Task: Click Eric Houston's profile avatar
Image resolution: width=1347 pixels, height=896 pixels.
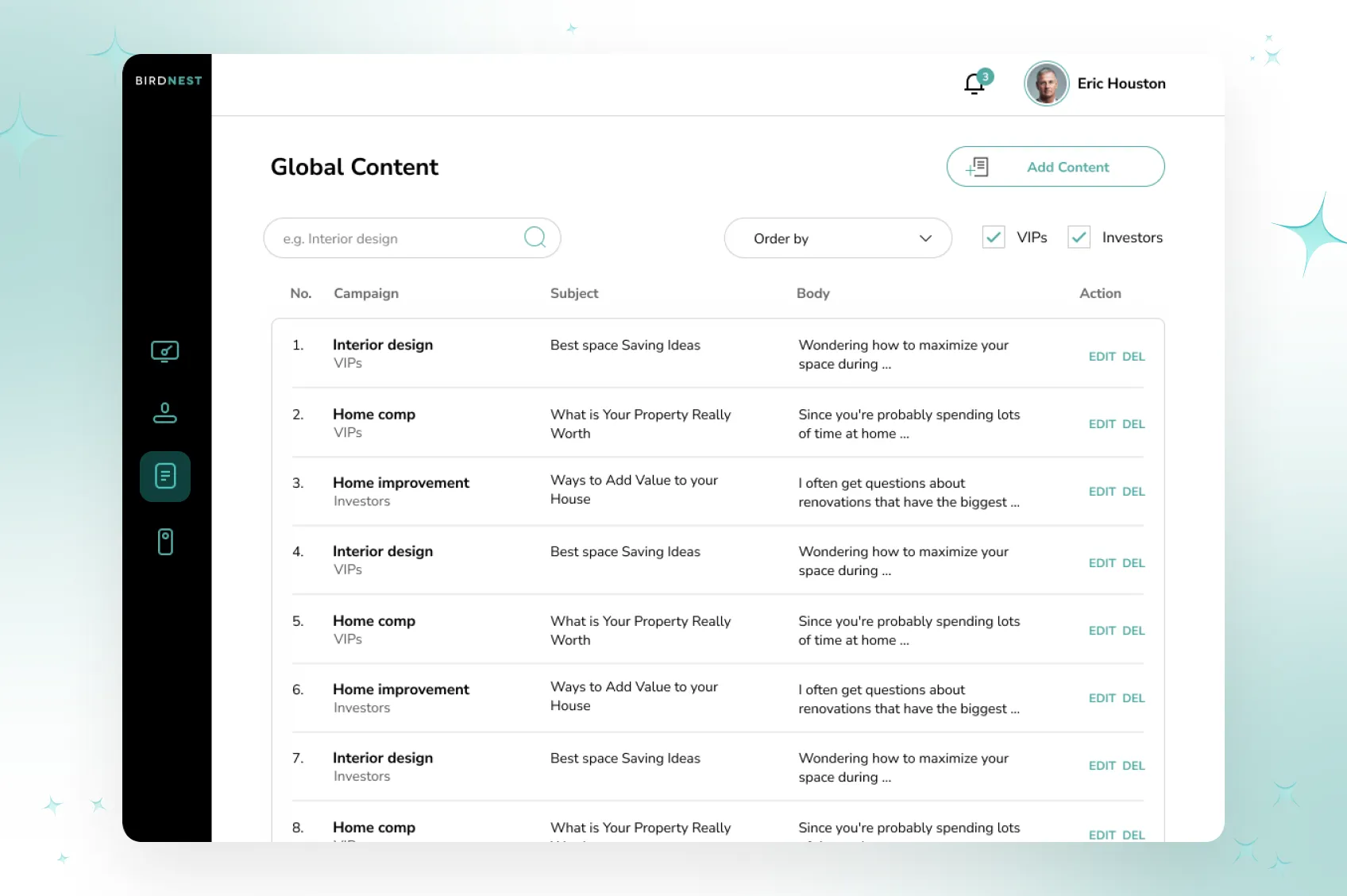Action: click(x=1046, y=83)
